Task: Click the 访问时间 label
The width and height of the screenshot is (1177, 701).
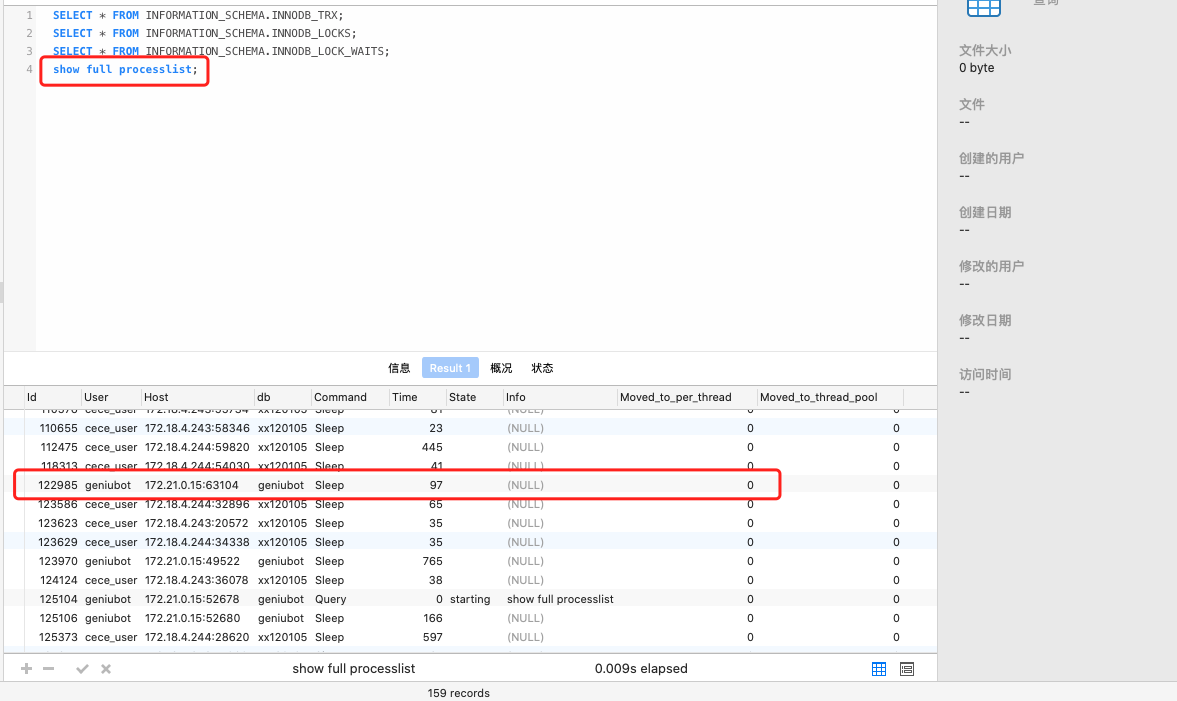Action: coord(985,375)
